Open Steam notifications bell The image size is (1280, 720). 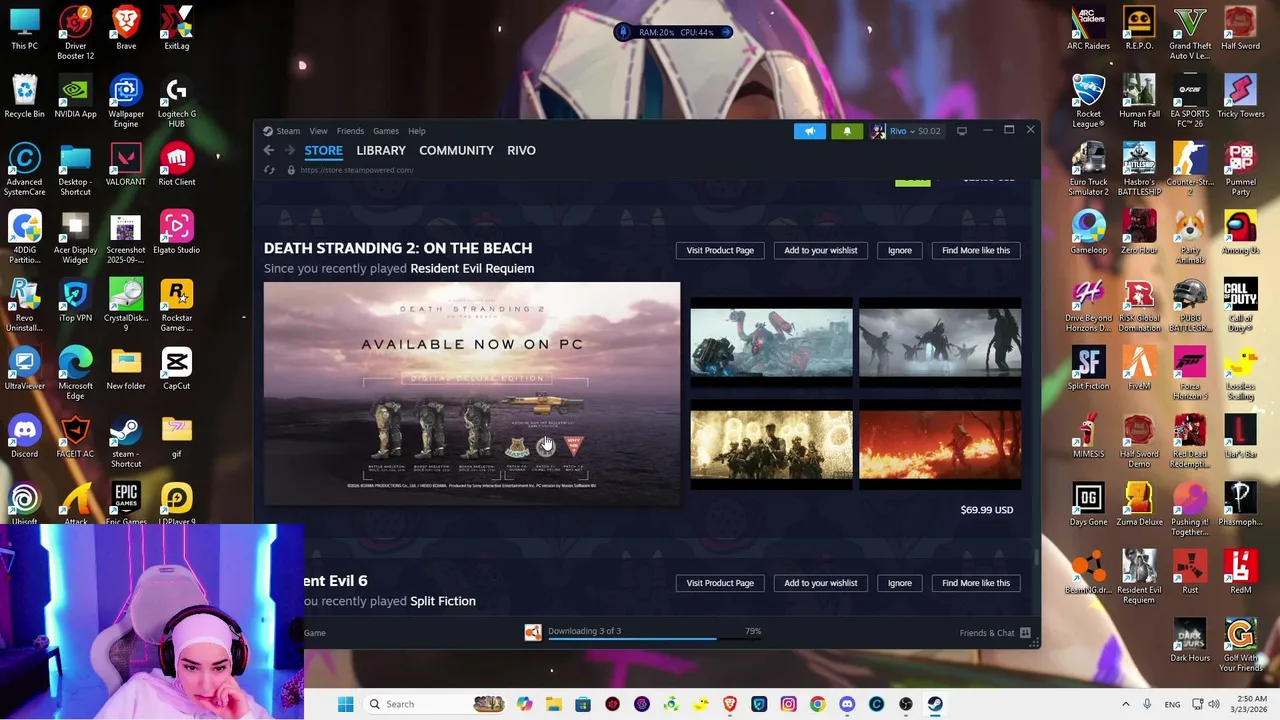tap(847, 131)
